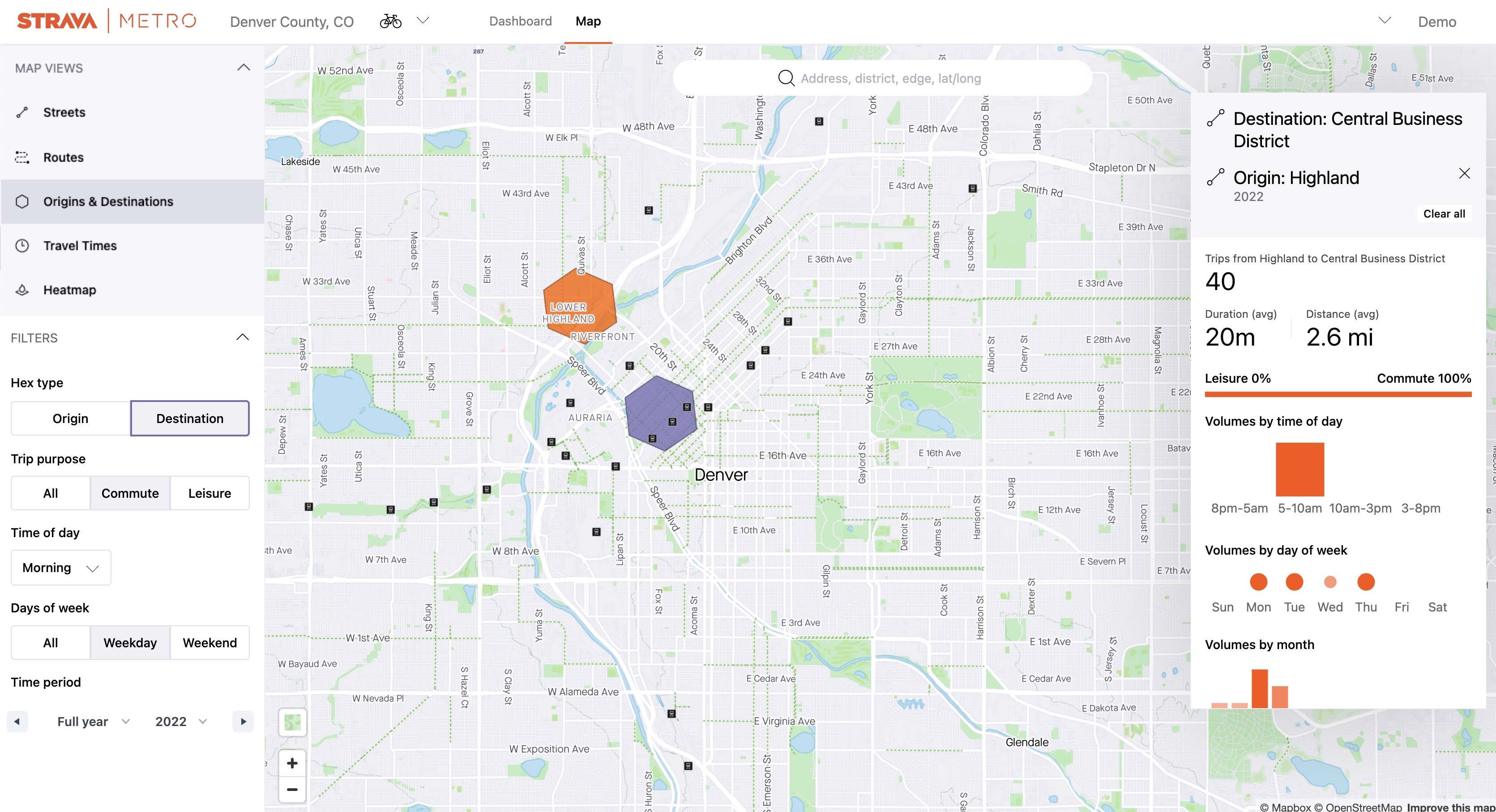Click transit station icon near W Alameda Ave
The image size is (1496, 812).
tap(671, 713)
